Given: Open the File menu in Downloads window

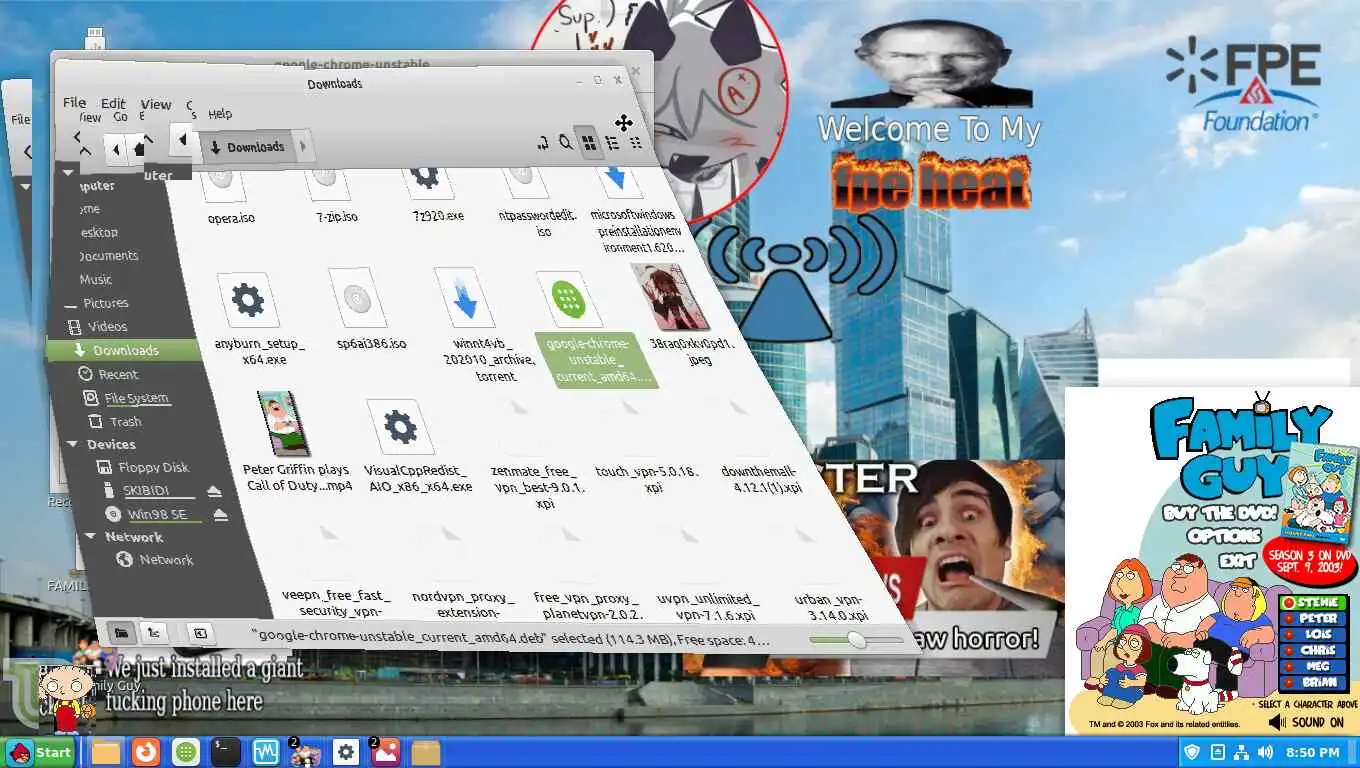Looking at the screenshot, I should [74, 103].
